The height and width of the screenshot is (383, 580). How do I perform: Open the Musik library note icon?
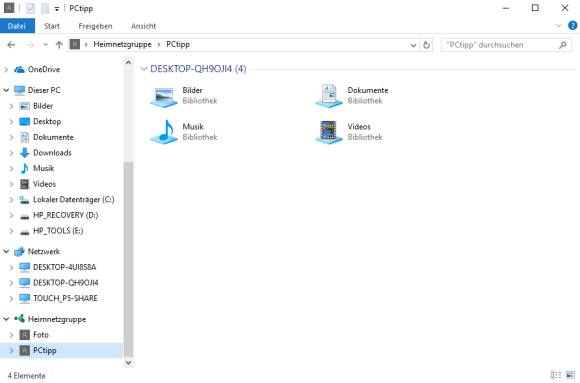[x=164, y=132]
